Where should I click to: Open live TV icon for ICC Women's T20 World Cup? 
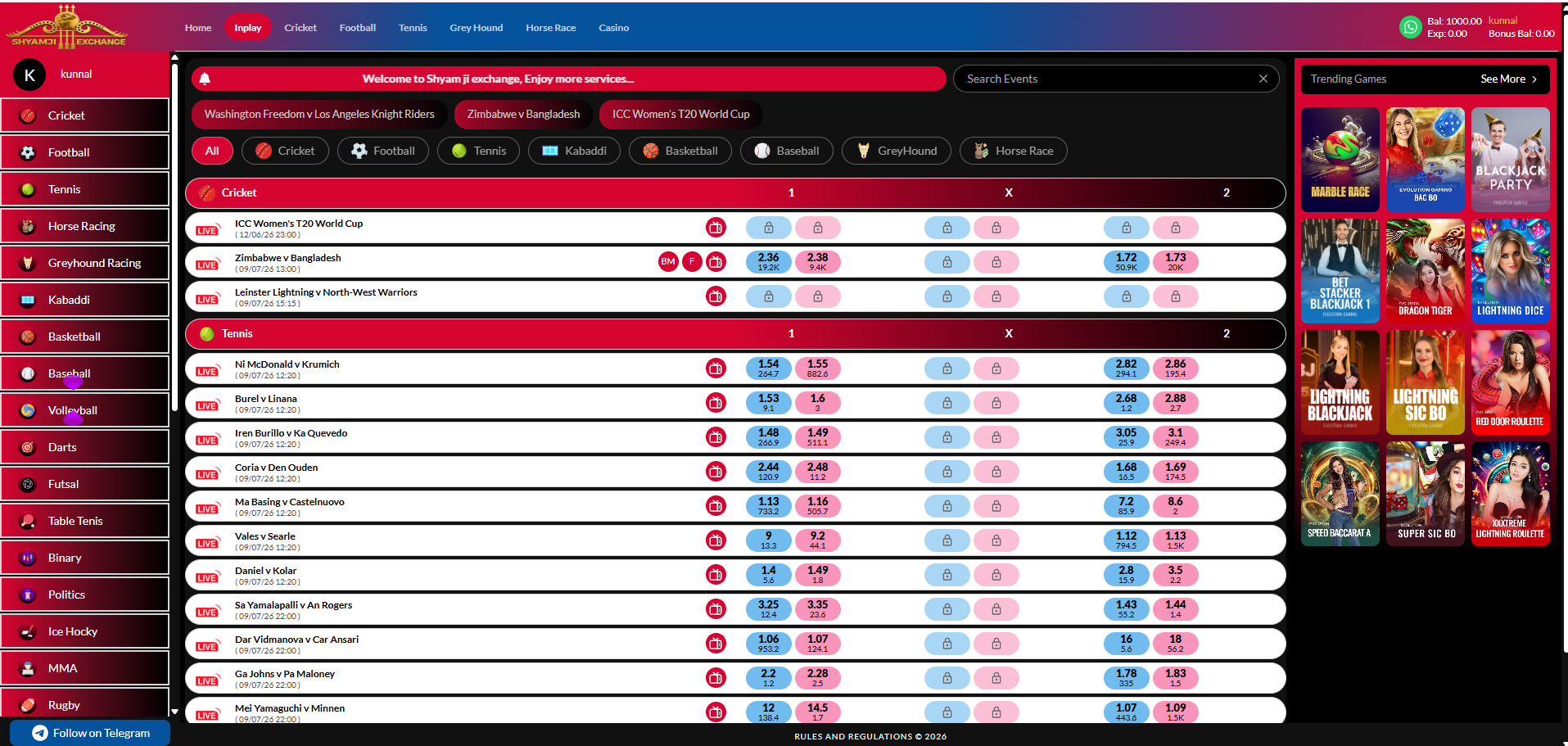click(x=716, y=228)
